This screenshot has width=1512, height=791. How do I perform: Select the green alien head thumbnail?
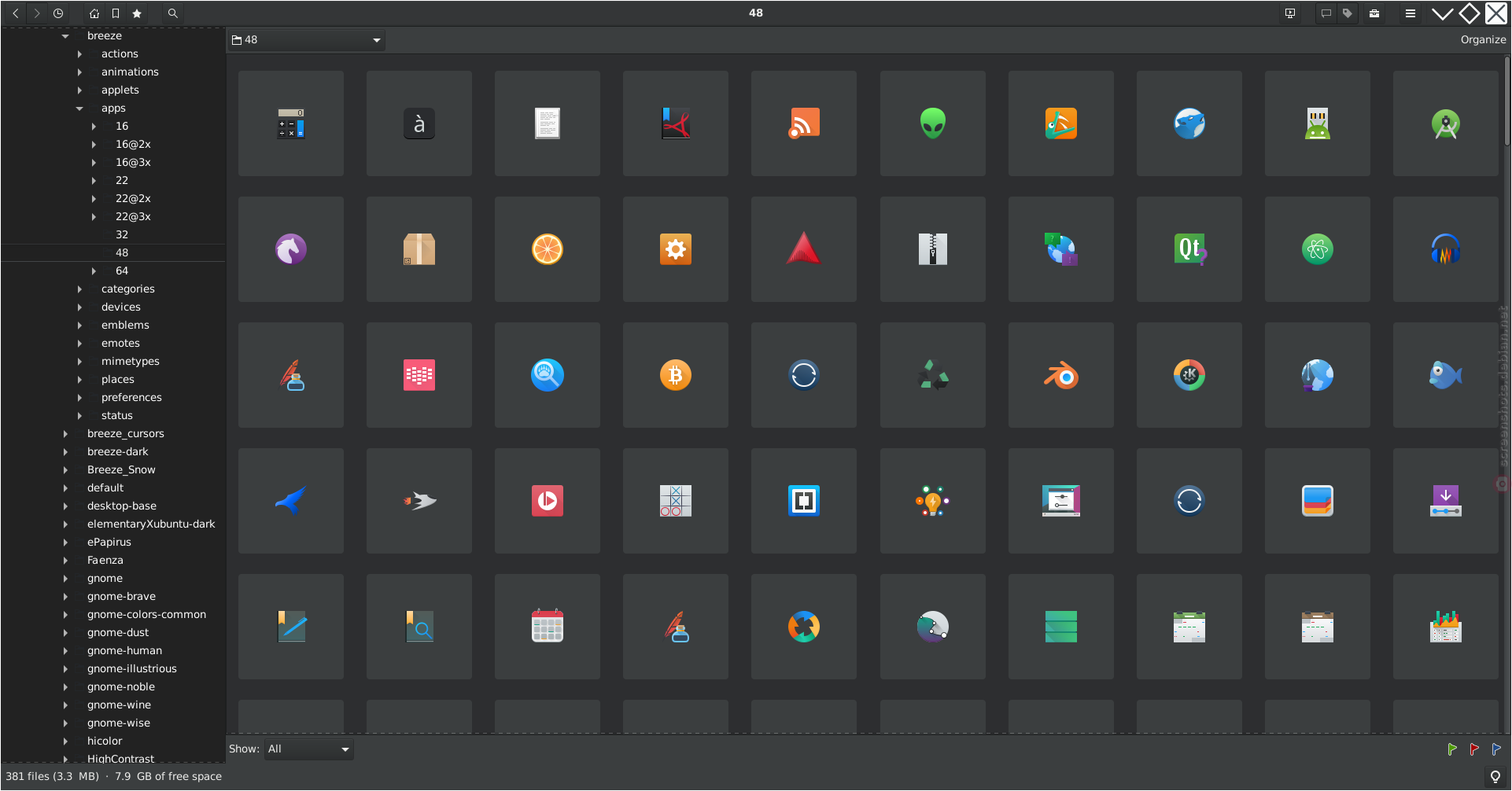(933, 123)
